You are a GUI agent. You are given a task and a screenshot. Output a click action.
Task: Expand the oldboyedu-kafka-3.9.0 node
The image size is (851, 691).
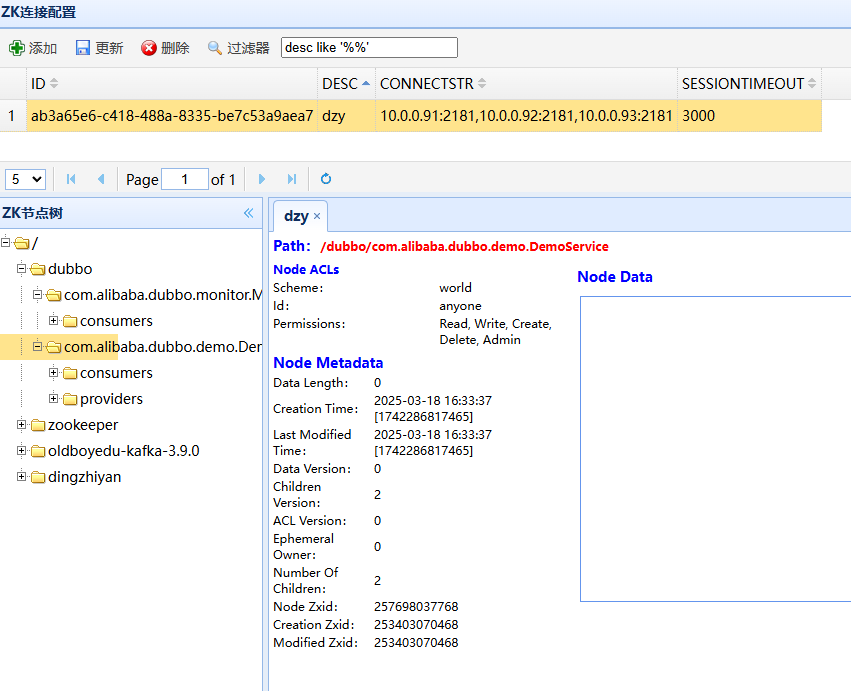(x=22, y=451)
